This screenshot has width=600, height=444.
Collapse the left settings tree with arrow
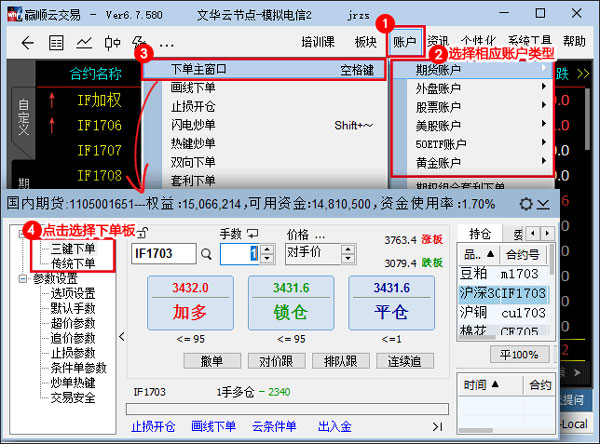(122, 337)
